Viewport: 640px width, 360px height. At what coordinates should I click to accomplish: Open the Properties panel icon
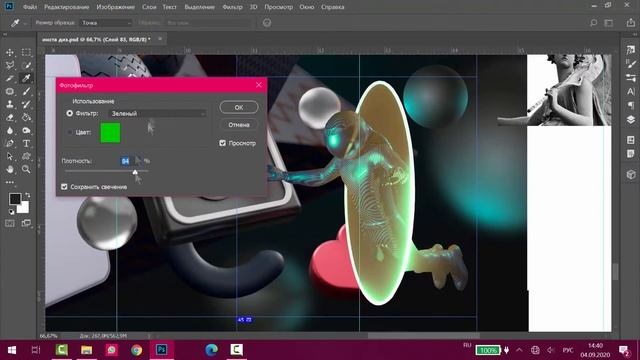pos(631,140)
